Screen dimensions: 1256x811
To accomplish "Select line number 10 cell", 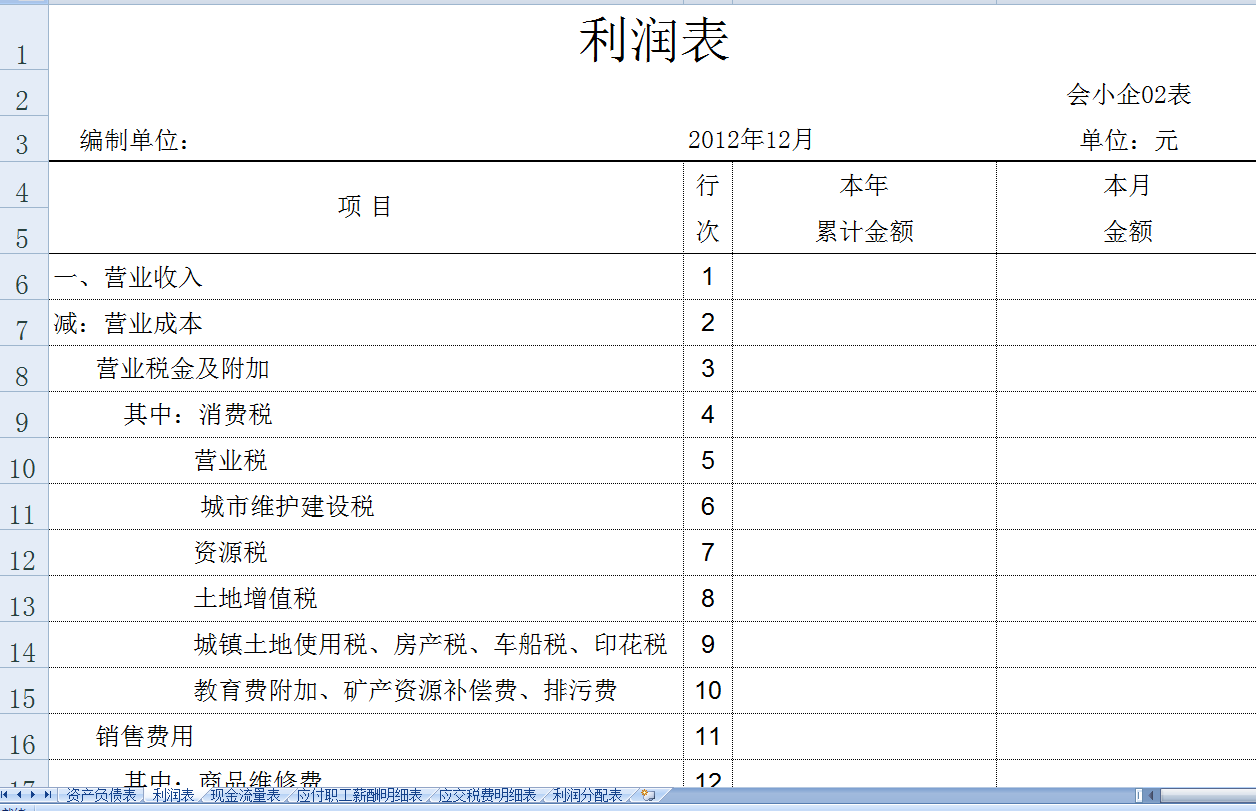I will tap(708, 691).
